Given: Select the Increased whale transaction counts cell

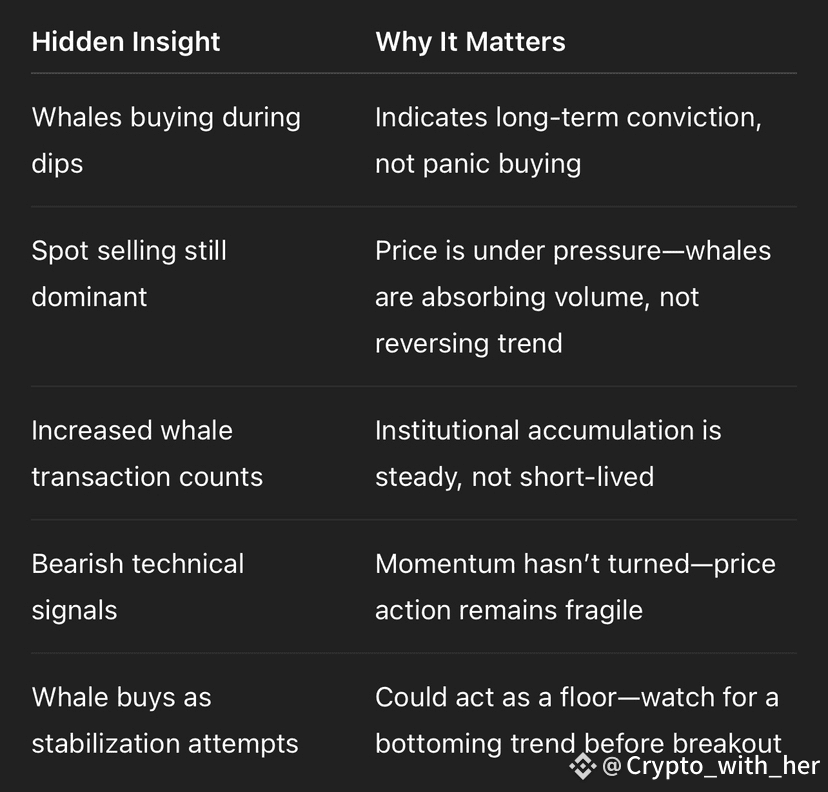Looking at the screenshot, I should tap(147, 453).
